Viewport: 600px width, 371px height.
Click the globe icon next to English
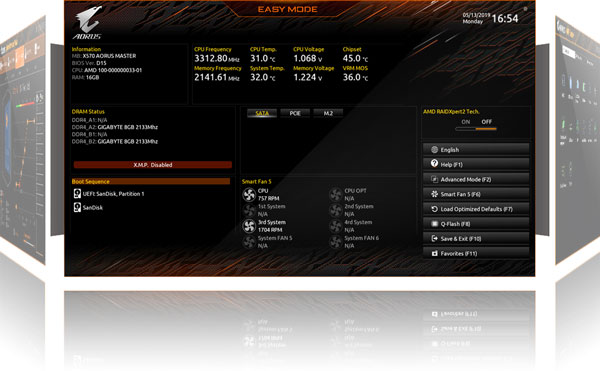point(434,150)
